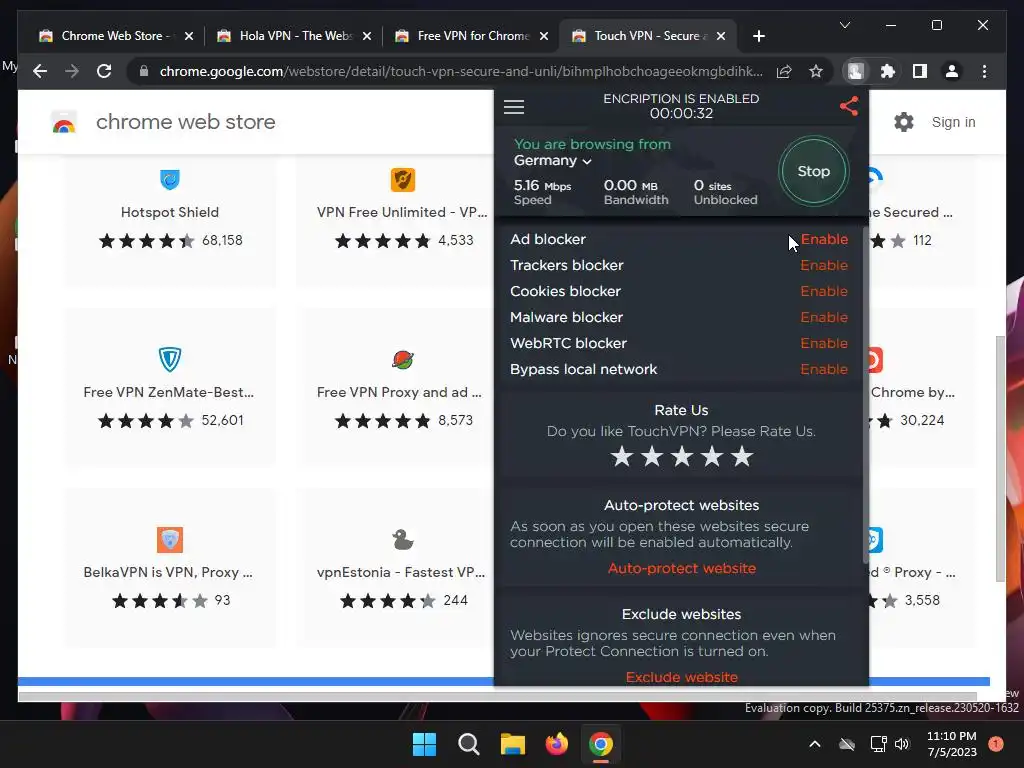
Task: Enable the Ad blocker
Action: [824, 239]
